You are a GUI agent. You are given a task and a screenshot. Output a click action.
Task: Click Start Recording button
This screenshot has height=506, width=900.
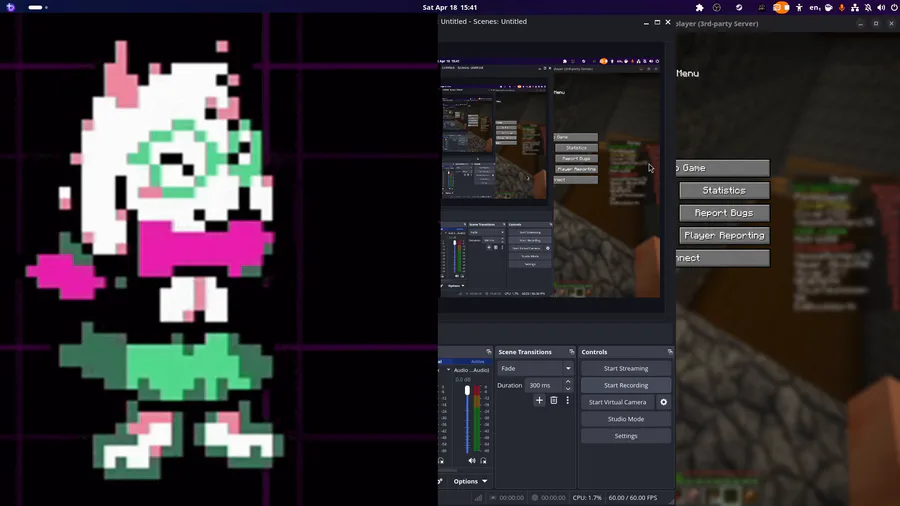pos(626,386)
